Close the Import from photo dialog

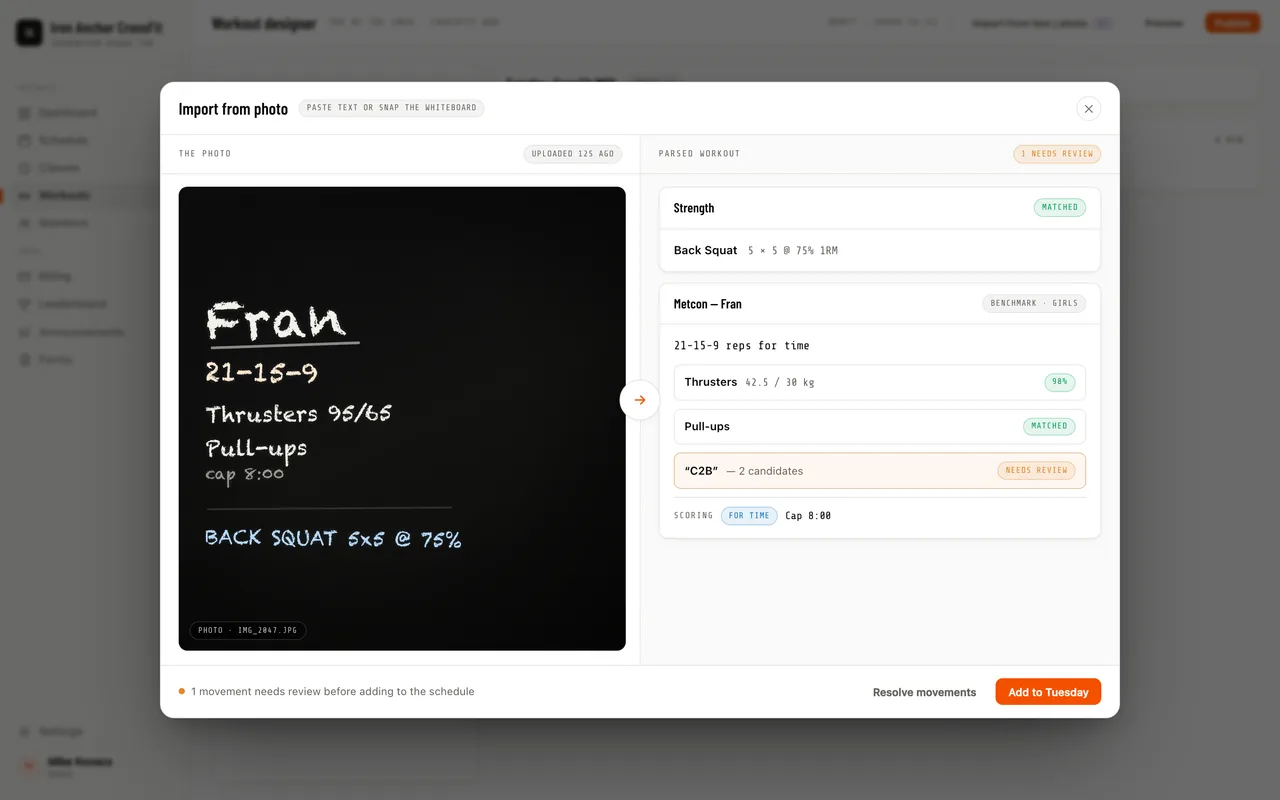(x=1089, y=109)
